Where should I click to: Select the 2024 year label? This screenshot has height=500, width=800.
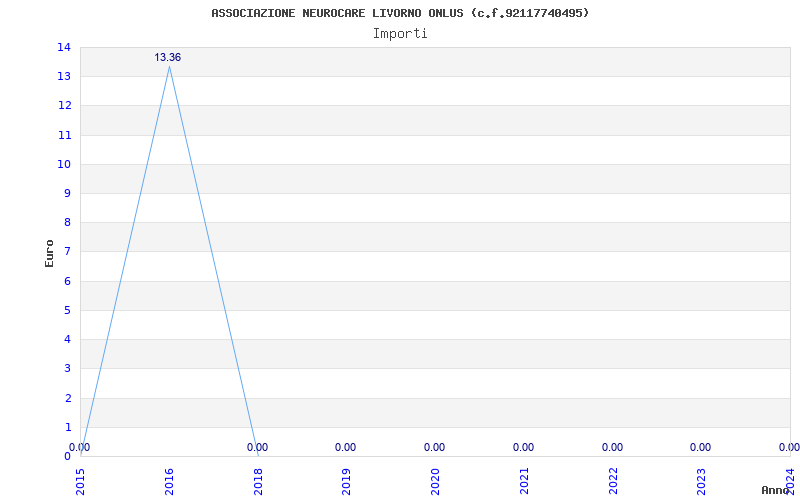coord(790,482)
